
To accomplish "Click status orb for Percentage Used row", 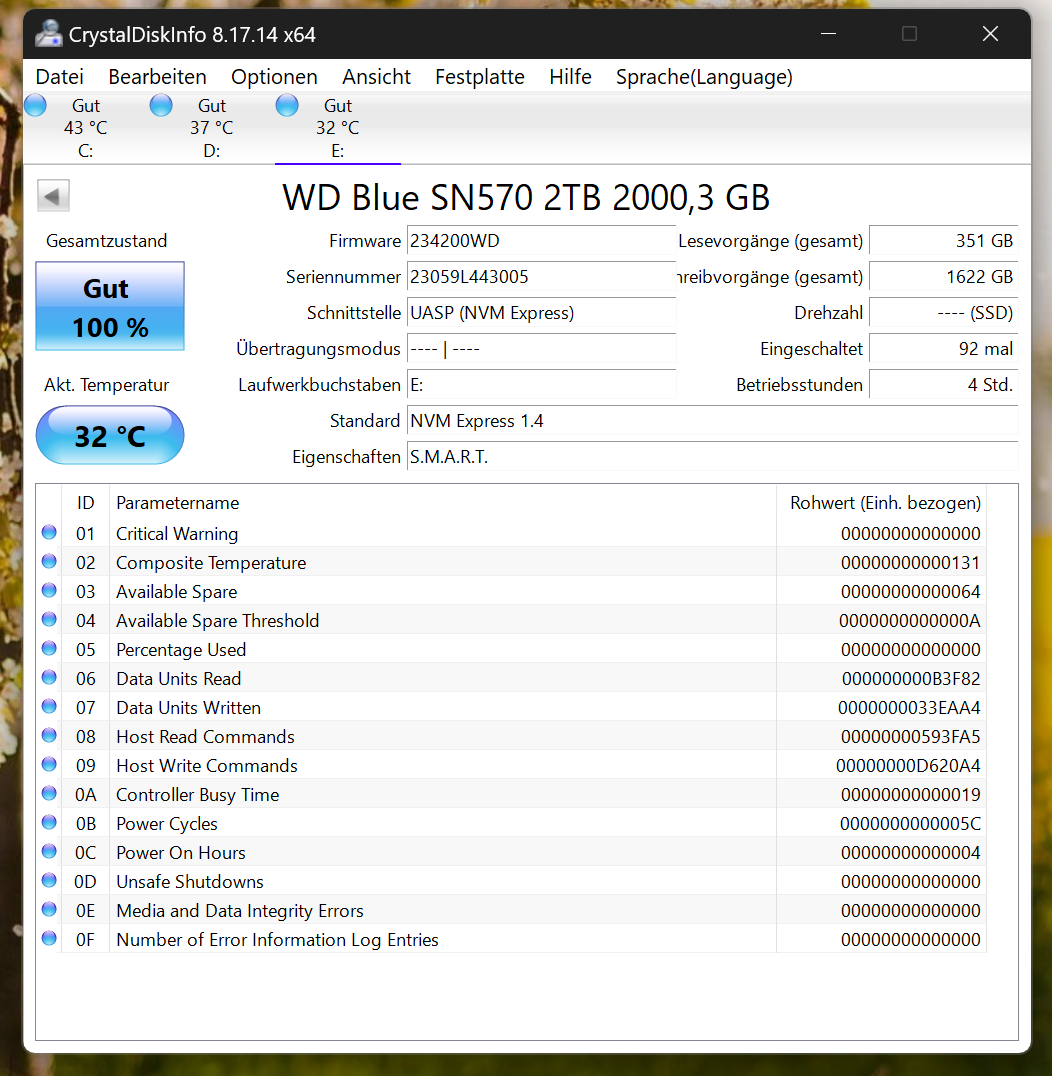I will click(x=49, y=648).
